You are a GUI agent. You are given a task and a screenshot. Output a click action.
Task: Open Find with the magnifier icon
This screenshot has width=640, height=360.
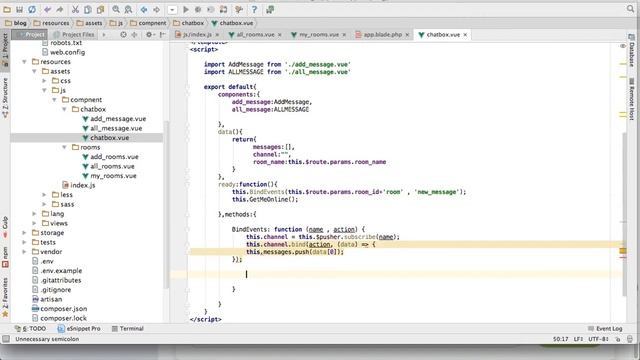pyautogui.click(x=116, y=9)
